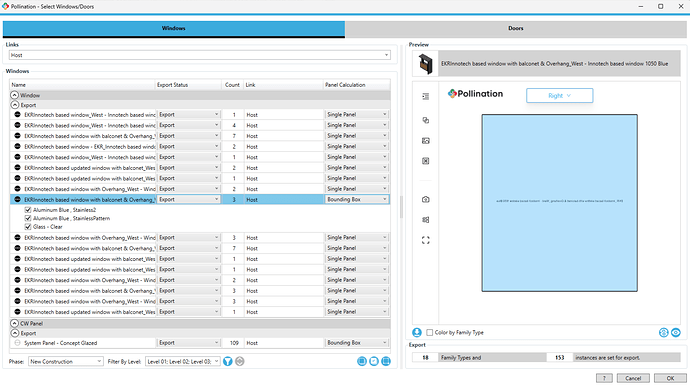Screen dimensions: 690x386
Task: Click the fullscreen brackets icon in preview
Action: [426, 240]
